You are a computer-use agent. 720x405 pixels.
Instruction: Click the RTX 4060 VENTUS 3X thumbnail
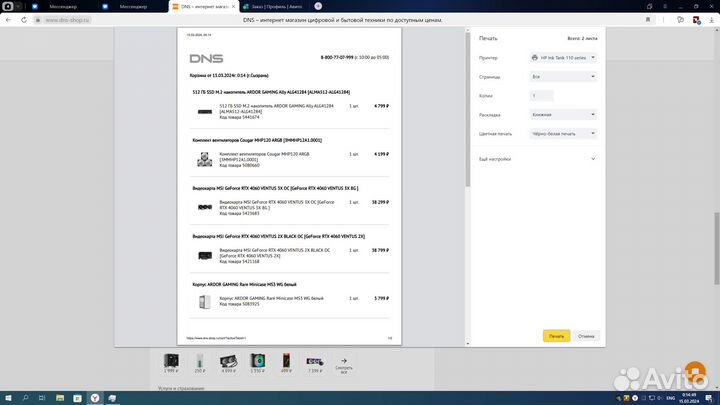tap(205, 208)
